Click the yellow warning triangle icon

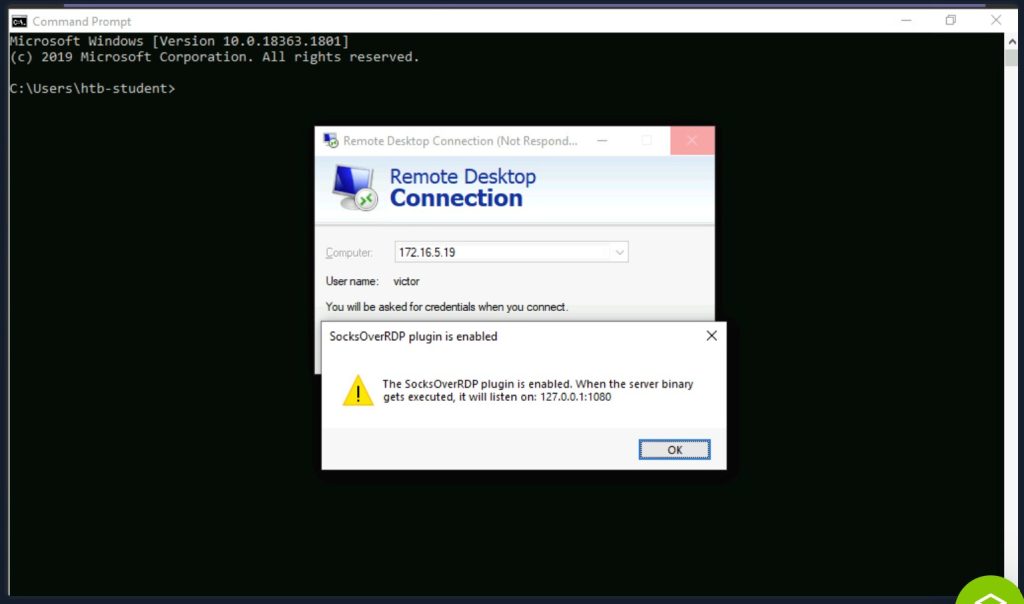(358, 390)
